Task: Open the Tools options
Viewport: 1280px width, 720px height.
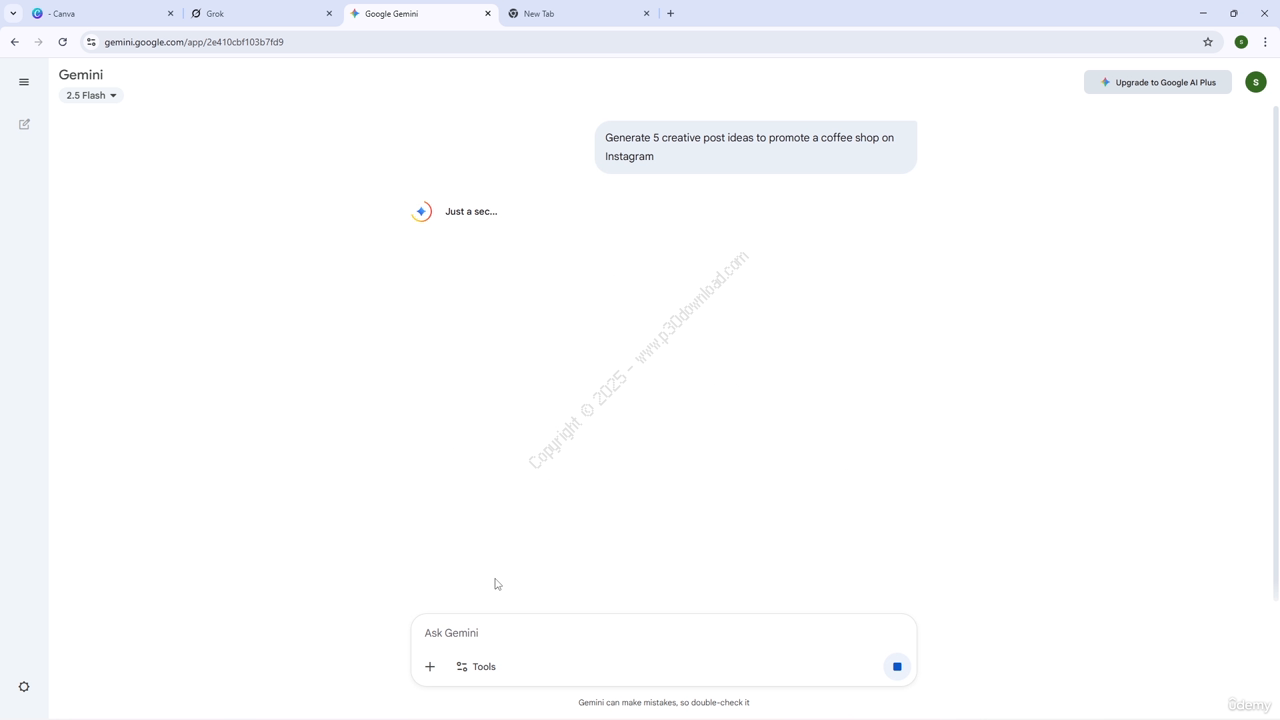Action: 476,667
